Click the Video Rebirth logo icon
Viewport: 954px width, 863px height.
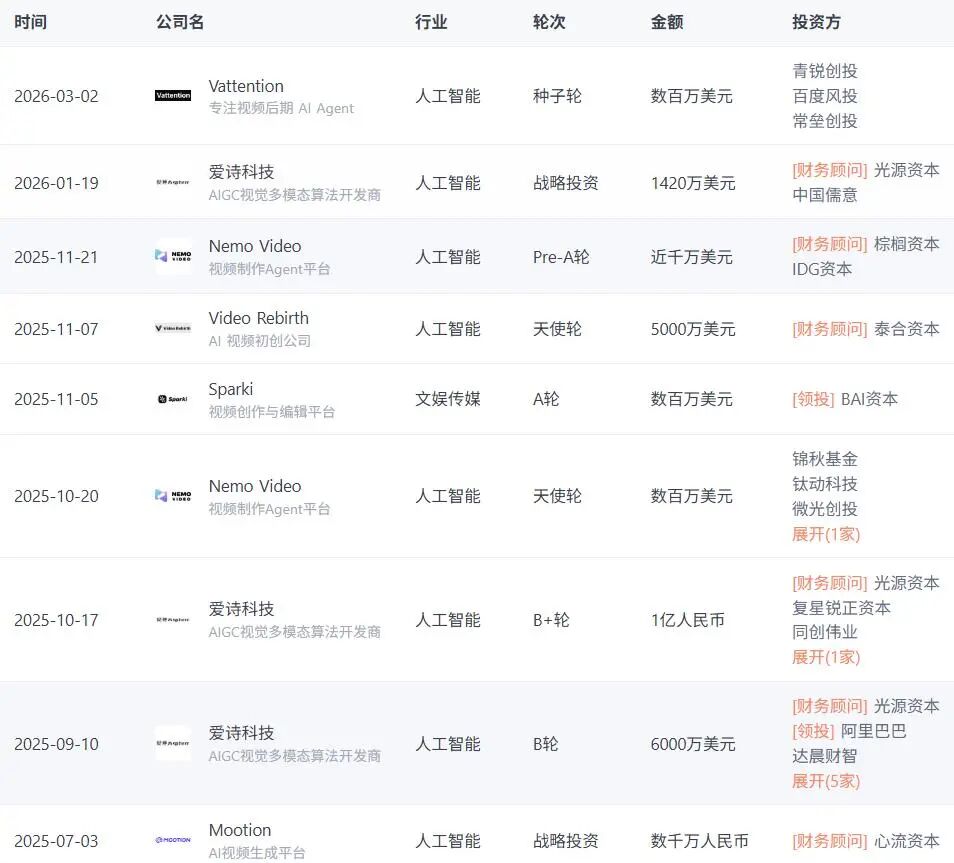click(x=173, y=328)
